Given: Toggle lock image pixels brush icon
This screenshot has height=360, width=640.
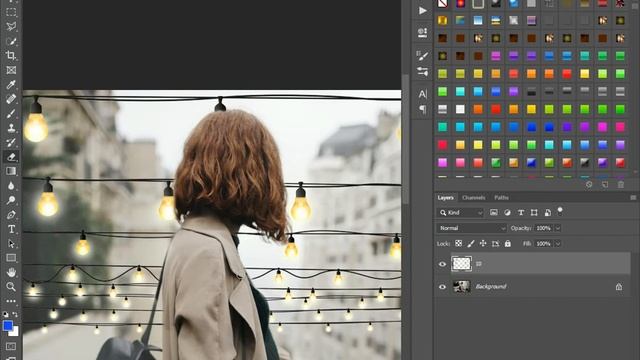Looking at the screenshot, I should click(471, 243).
